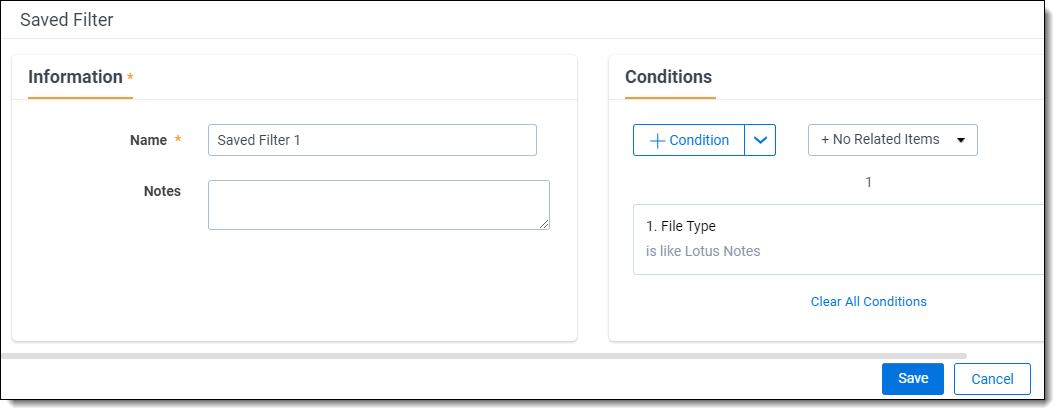The height and width of the screenshot is (415, 1060).
Task: Click the Saved Filter dialog title
Action: pyautogui.click(x=66, y=20)
